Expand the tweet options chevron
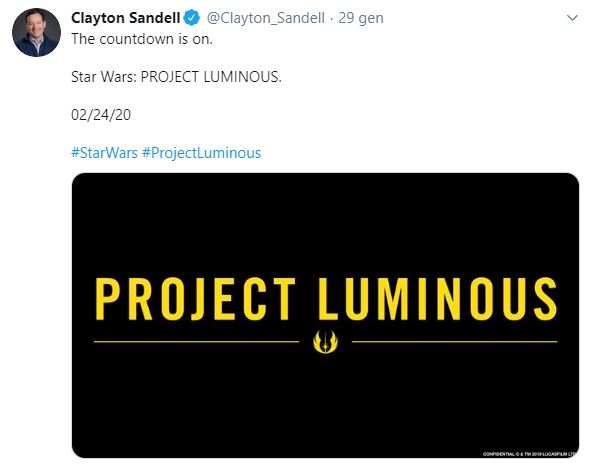 pyautogui.click(x=573, y=18)
